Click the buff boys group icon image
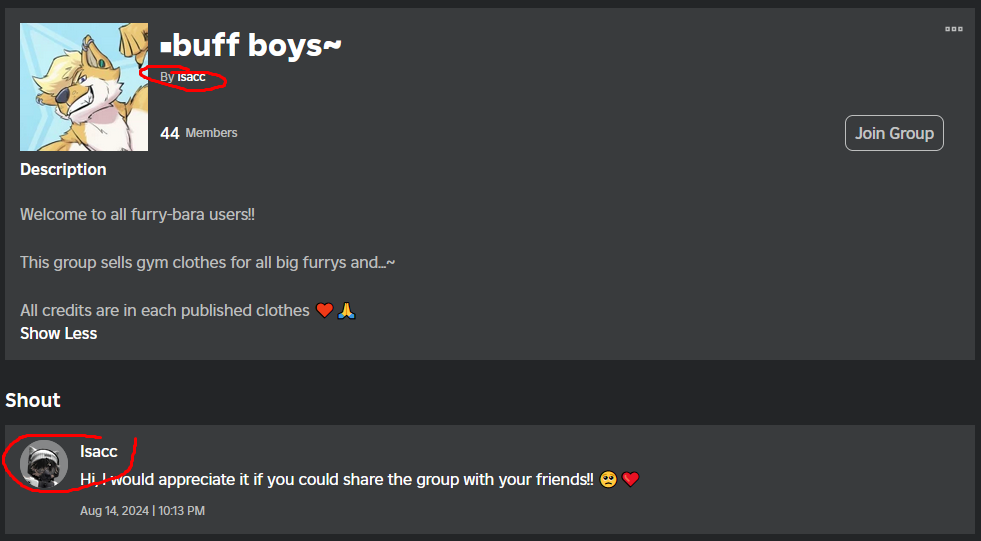 (x=84, y=87)
